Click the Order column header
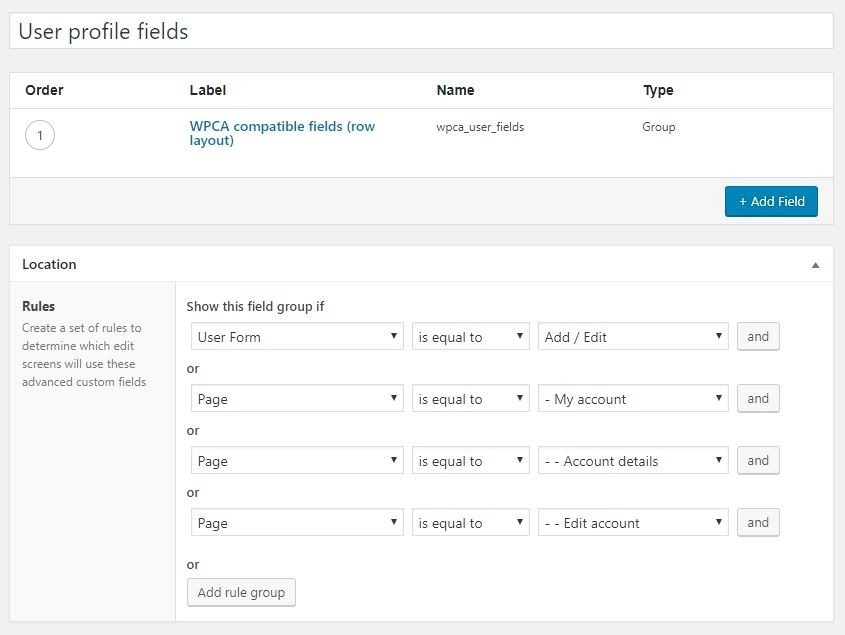 point(44,90)
